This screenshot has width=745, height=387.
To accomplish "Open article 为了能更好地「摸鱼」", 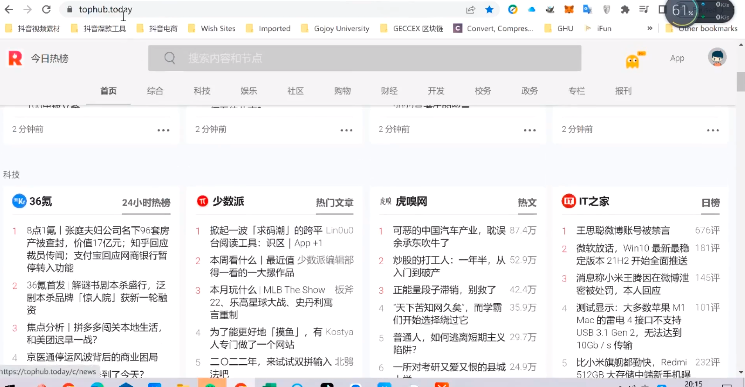I will [x=266, y=338].
